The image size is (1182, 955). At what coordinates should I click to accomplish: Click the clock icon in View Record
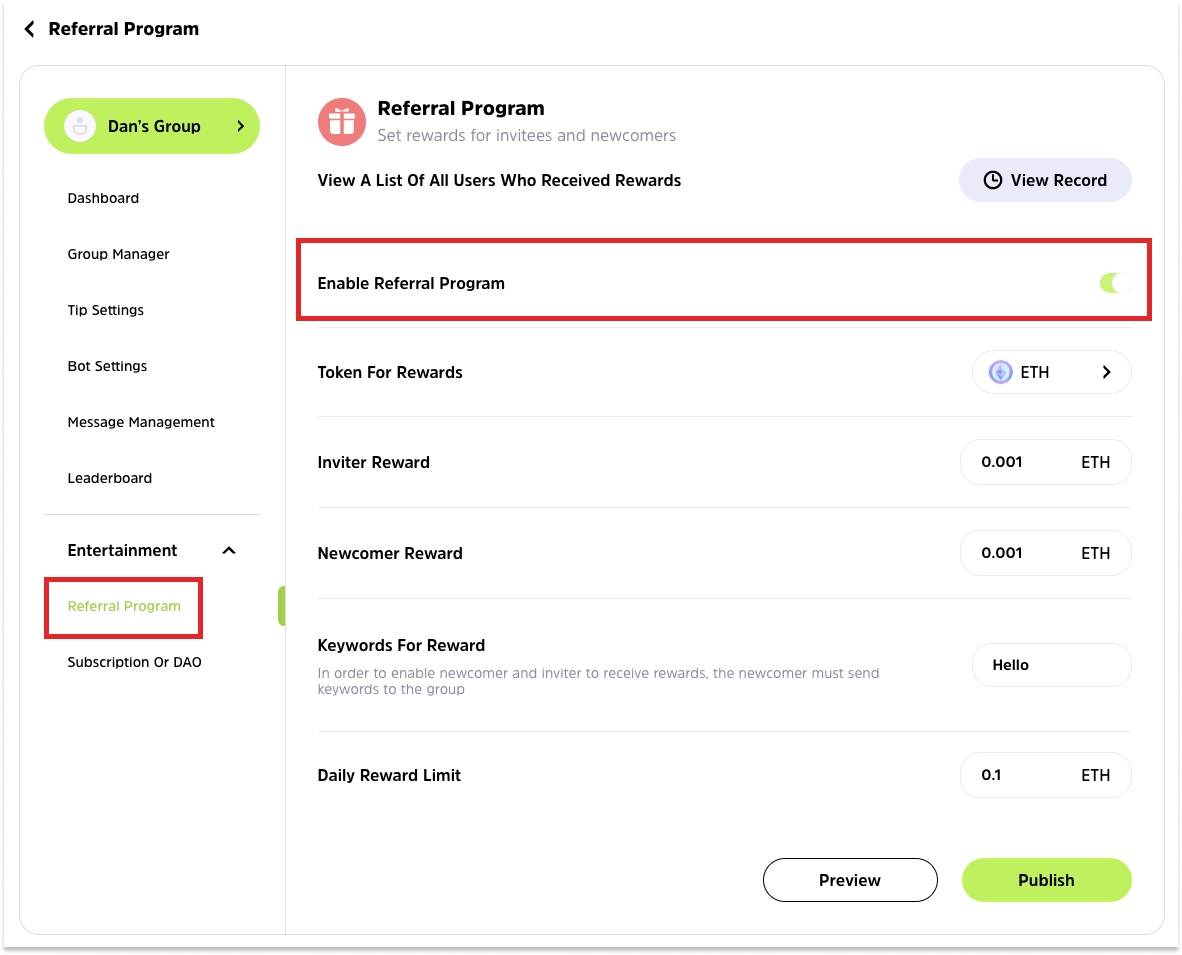pos(992,180)
